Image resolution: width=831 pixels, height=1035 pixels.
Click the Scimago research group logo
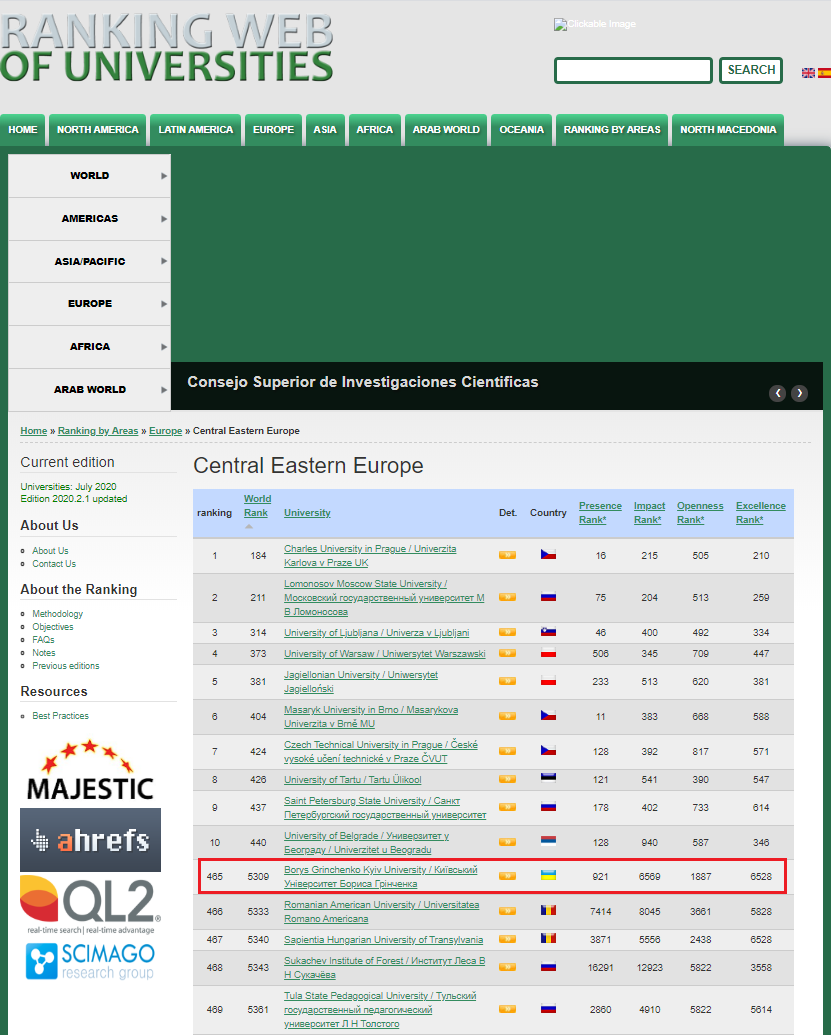pyautogui.click(x=90, y=962)
